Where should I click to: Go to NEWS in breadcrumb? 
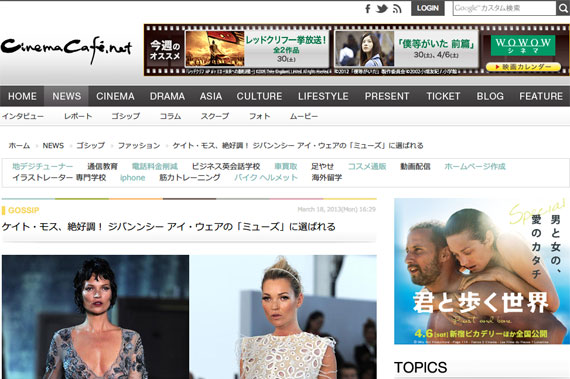tap(53, 146)
